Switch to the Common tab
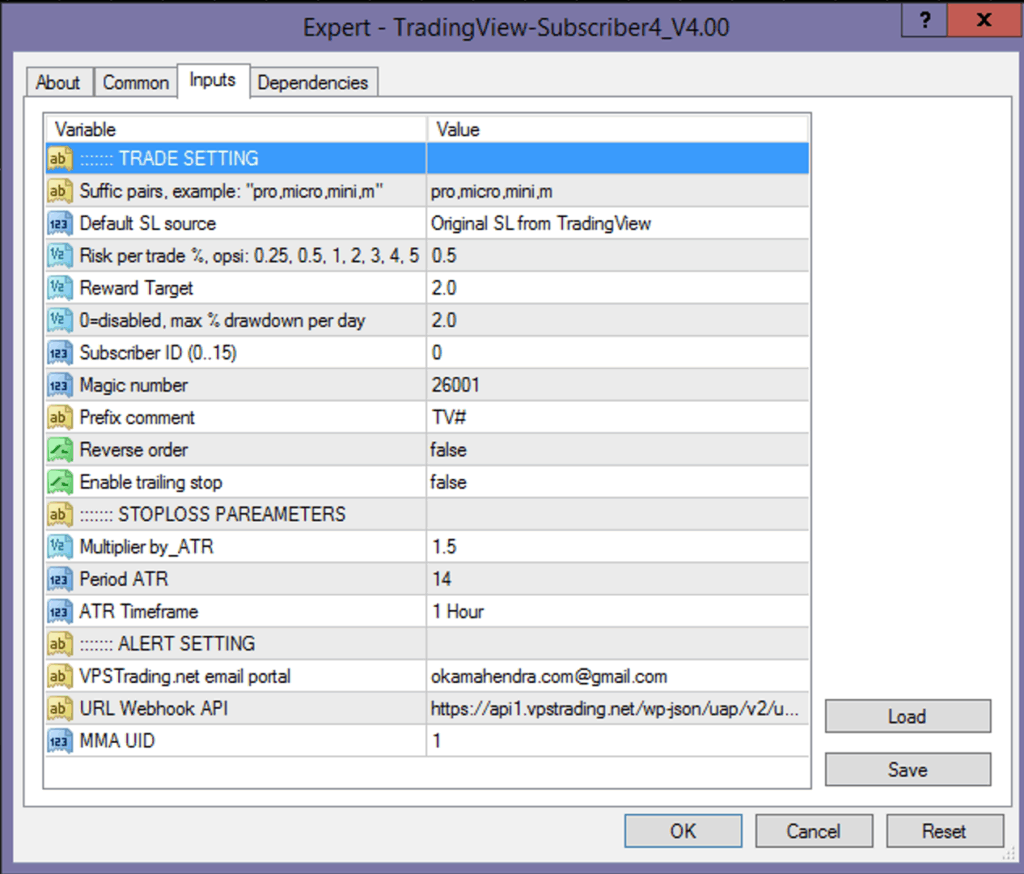1024x874 pixels. (136, 82)
